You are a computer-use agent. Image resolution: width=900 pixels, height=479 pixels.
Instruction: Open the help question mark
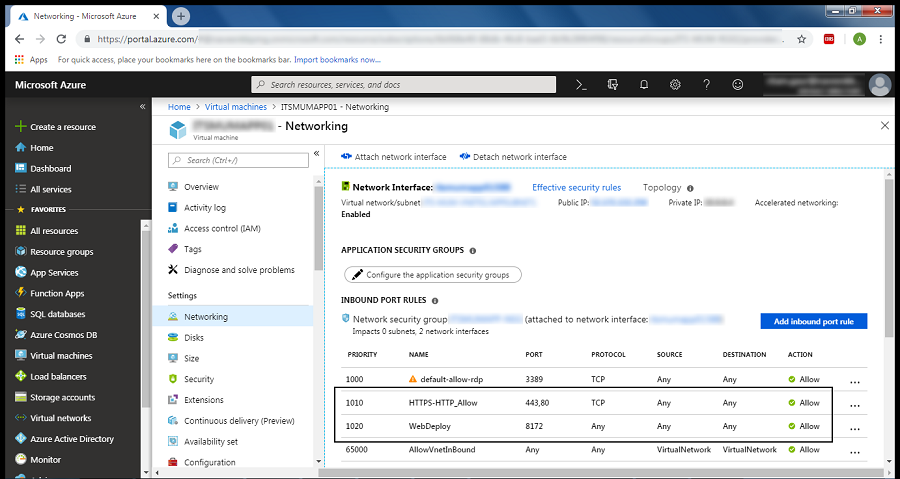(707, 85)
